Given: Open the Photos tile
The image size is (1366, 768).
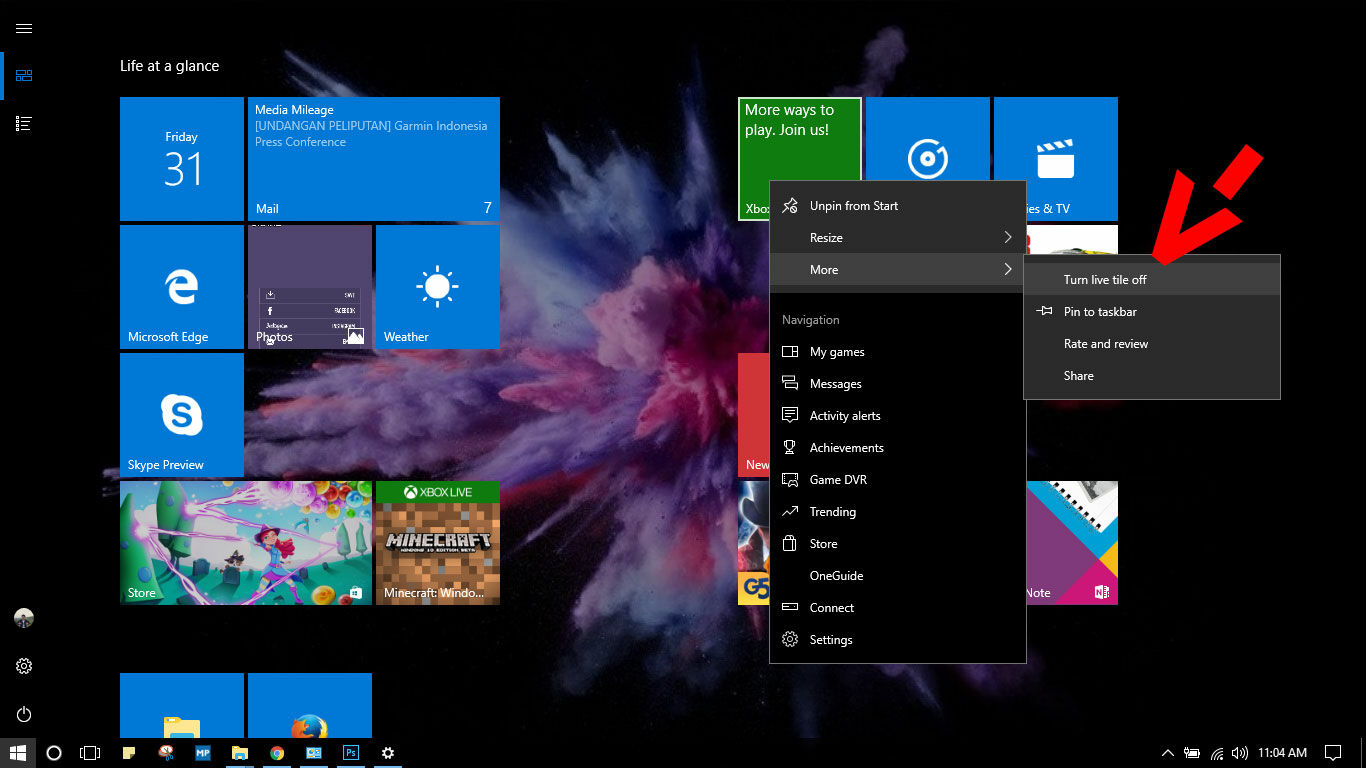Looking at the screenshot, I should [310, 287].
